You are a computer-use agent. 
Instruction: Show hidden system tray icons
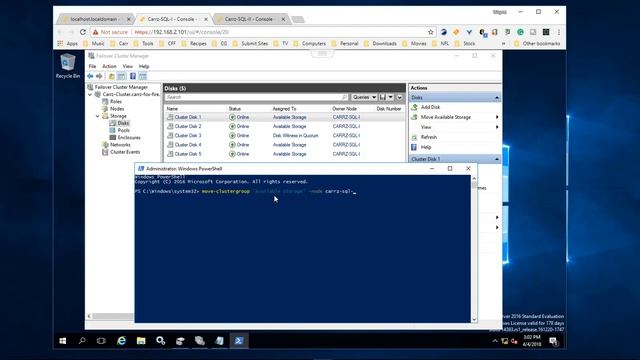[x=495, y=341]
